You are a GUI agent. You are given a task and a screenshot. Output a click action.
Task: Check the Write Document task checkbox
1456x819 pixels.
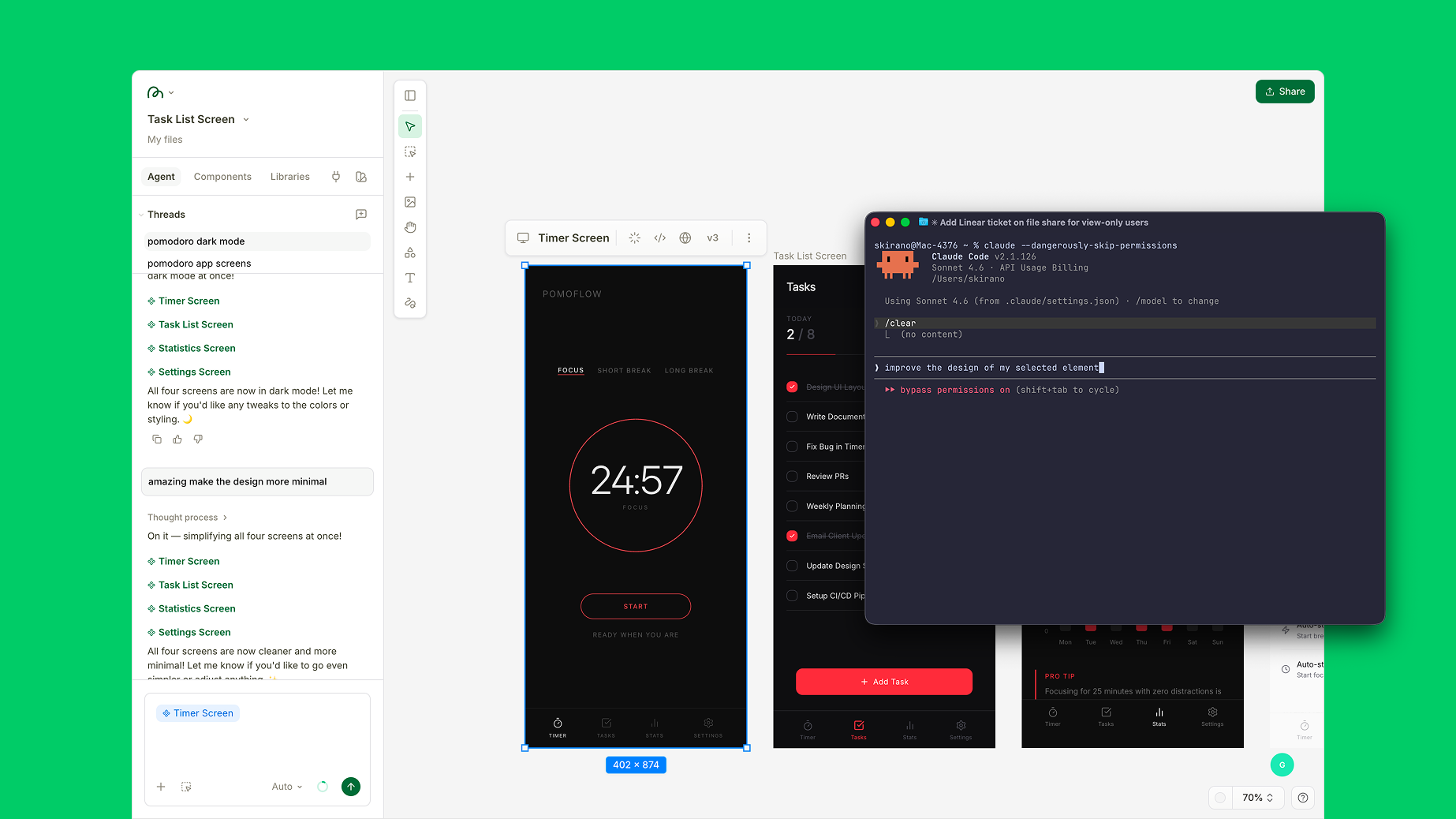click(792, 417)
